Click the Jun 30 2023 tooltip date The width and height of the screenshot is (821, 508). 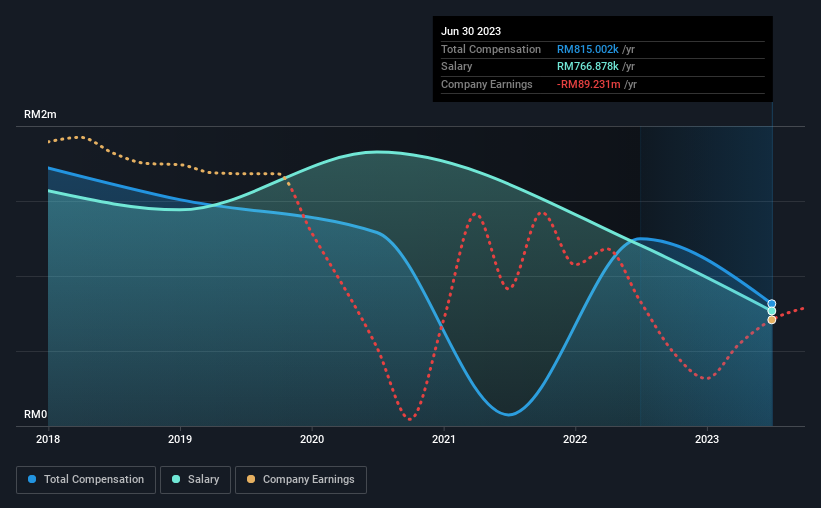coord(471,31)
